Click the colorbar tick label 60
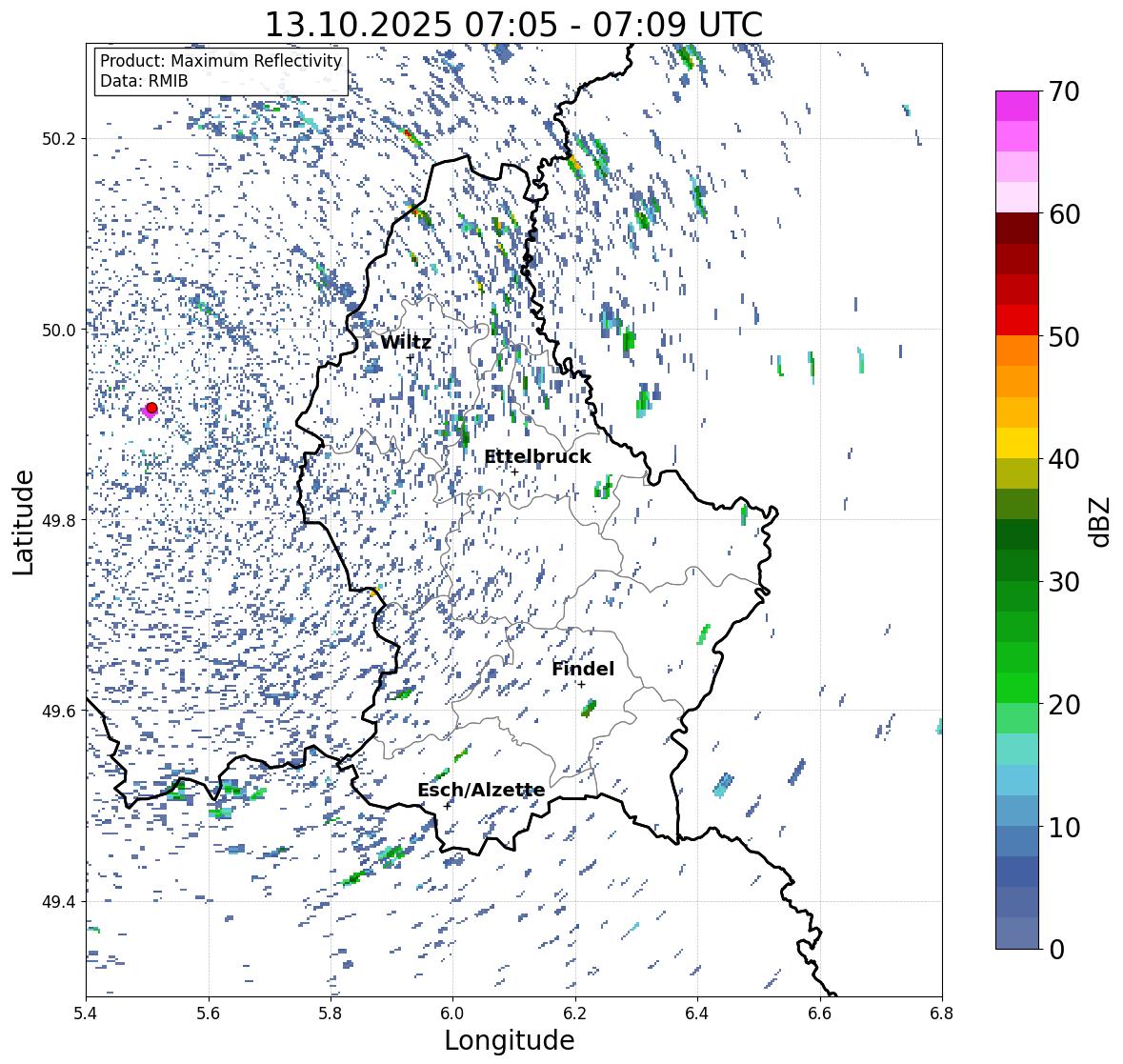 coord(1064,214)
